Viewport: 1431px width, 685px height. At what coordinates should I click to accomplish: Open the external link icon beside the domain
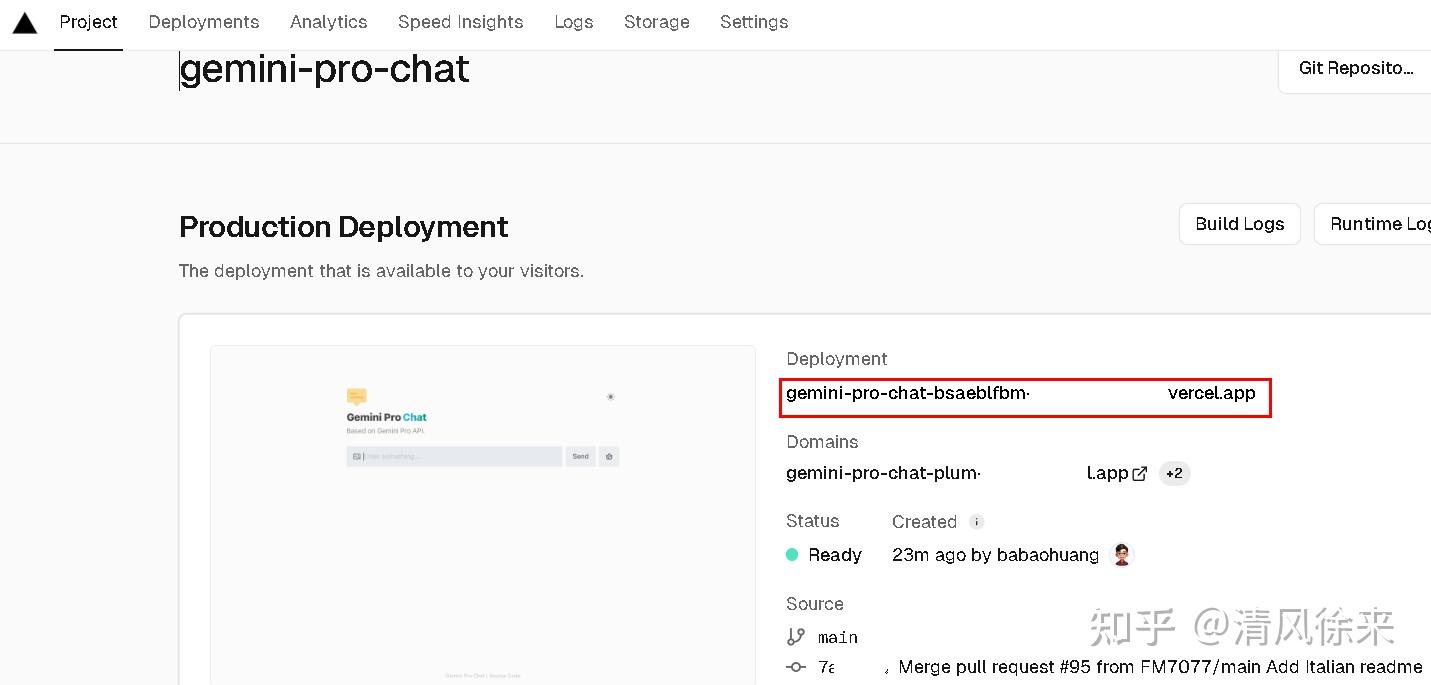point(1139,473)
